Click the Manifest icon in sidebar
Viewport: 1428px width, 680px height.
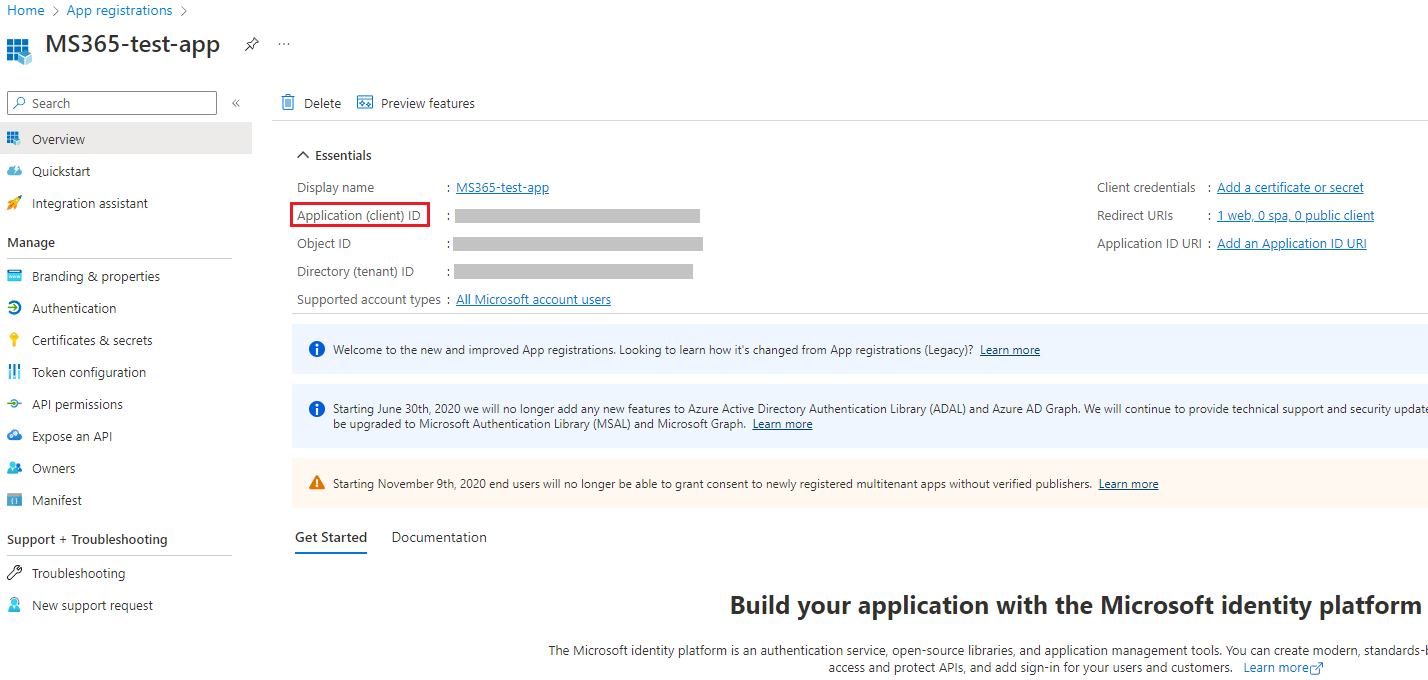click(14, 500)
